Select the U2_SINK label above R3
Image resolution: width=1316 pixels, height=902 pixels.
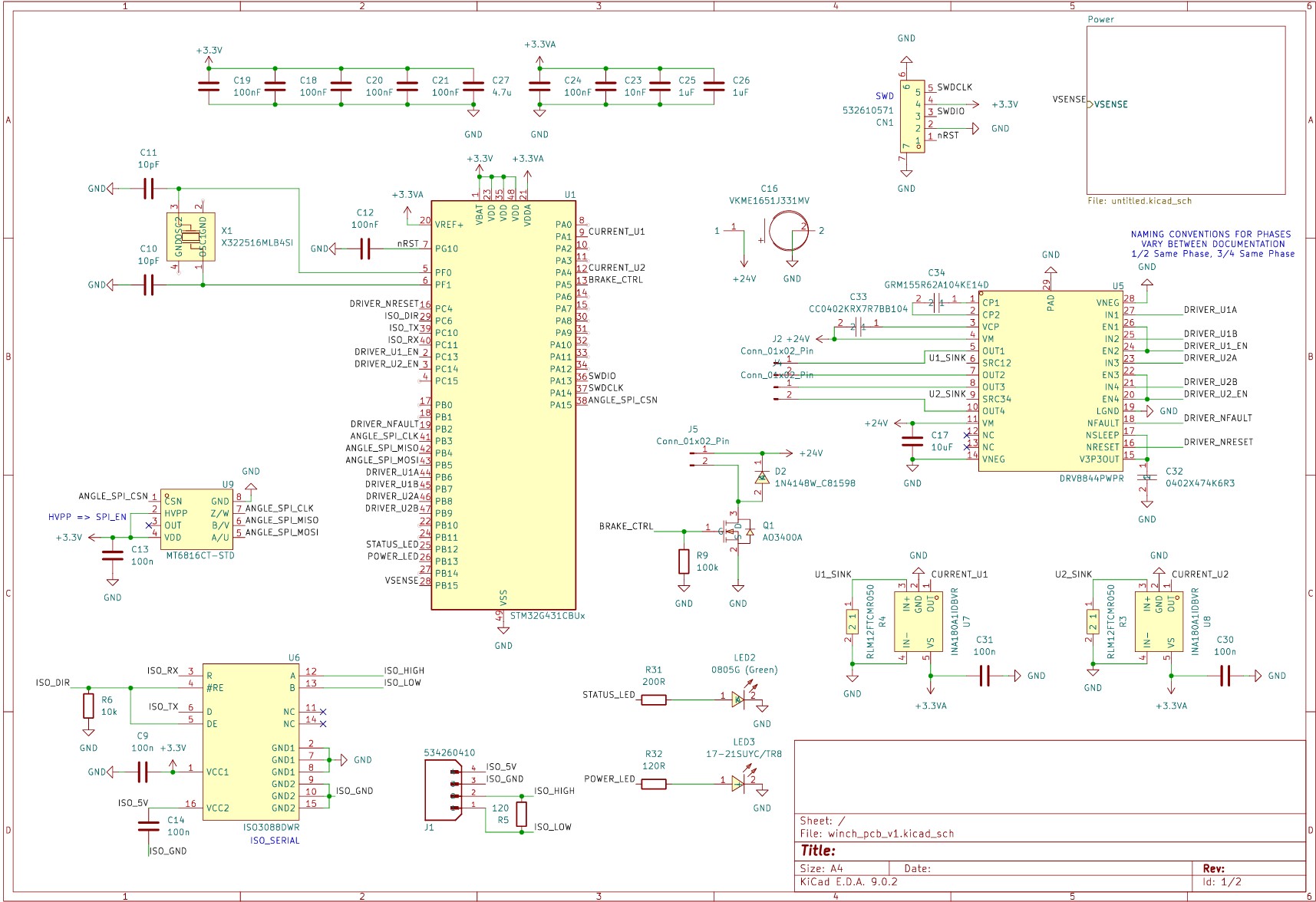pyautogui.click(x=1073, y=574)
